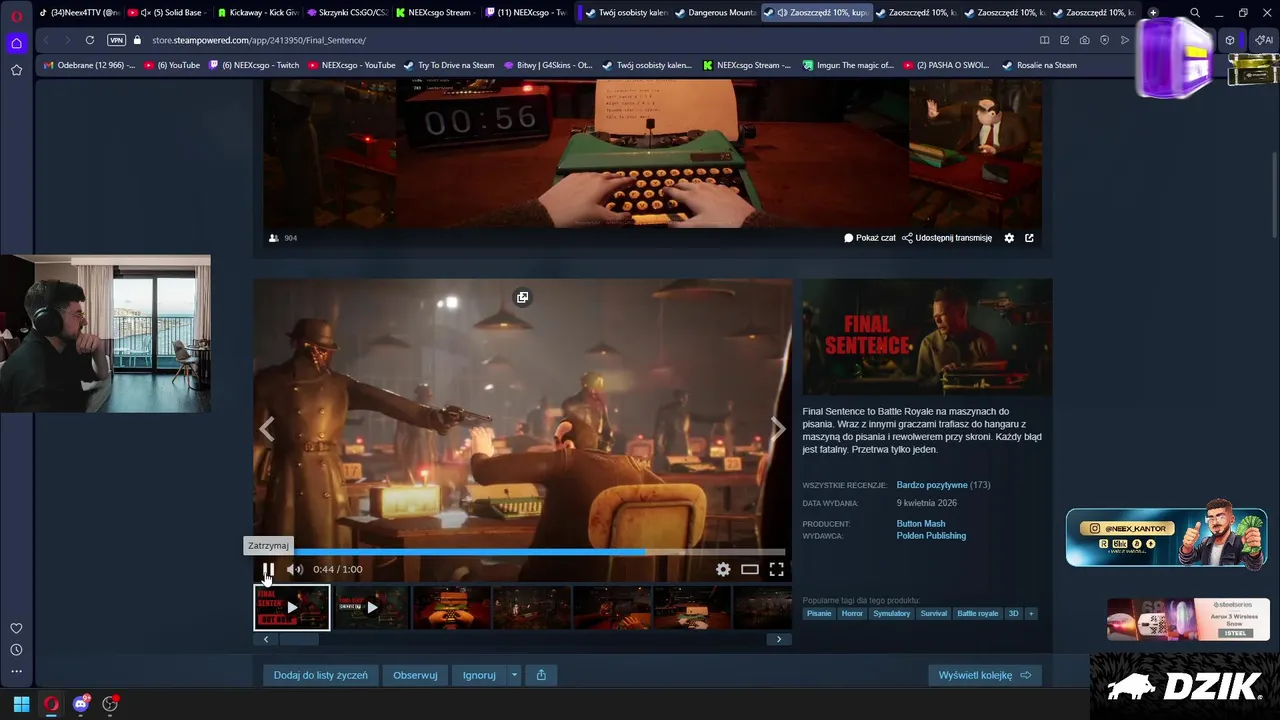Open Discord icon in taskbar
Screen dimensions: 1280x720
(x=81, y=704)
